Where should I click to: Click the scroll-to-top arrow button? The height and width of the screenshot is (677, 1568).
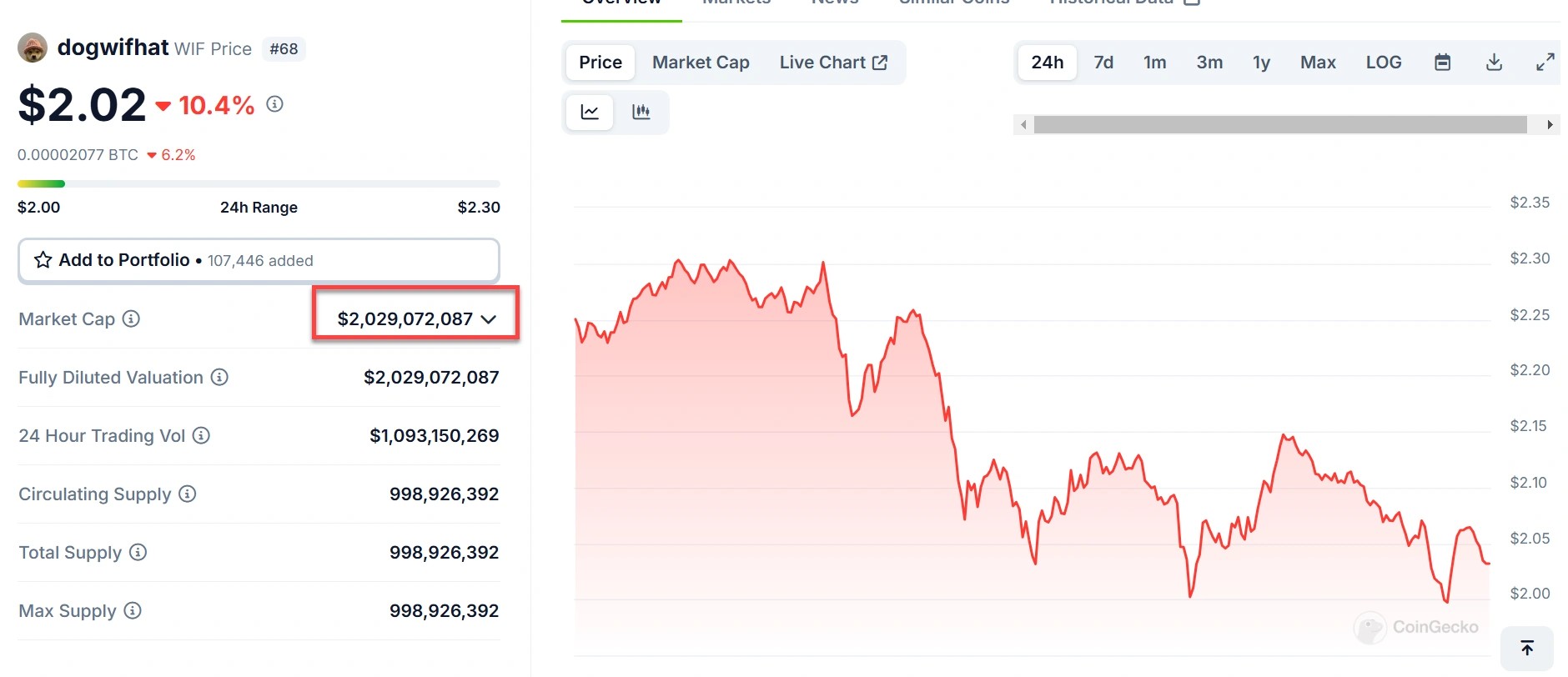pos(1526,648)
